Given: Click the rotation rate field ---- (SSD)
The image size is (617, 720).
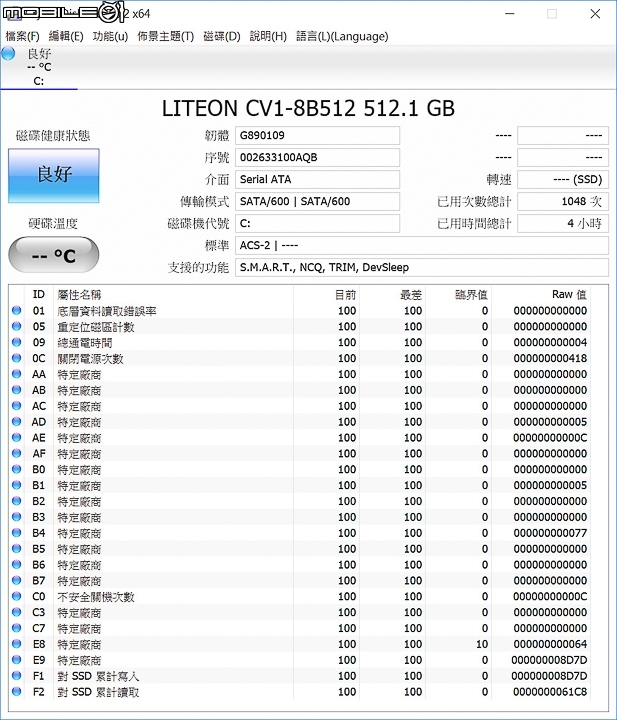Looking at the screenshot, I should 563,180.
